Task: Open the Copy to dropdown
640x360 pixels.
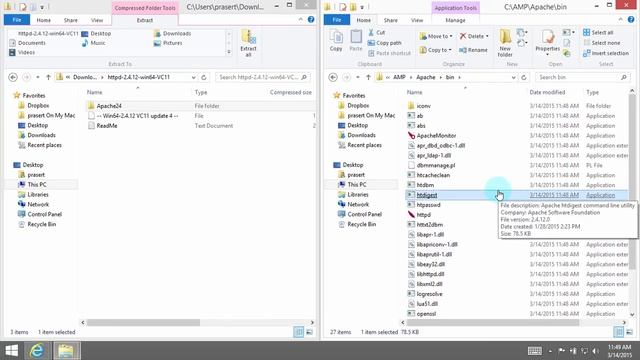Action: click(436, 50)
